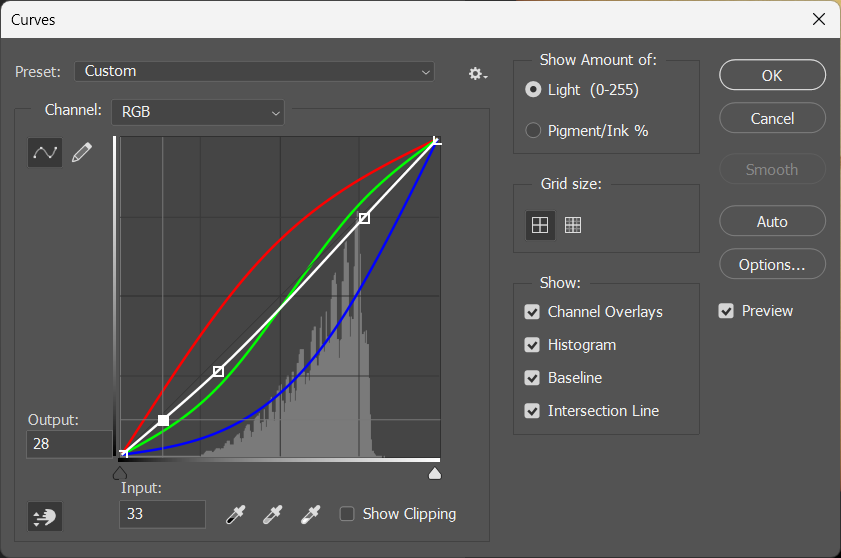The width and height of the screenshot is (841, 558).
Task: Expand the Preset dropdown
Action: point(254,71)
